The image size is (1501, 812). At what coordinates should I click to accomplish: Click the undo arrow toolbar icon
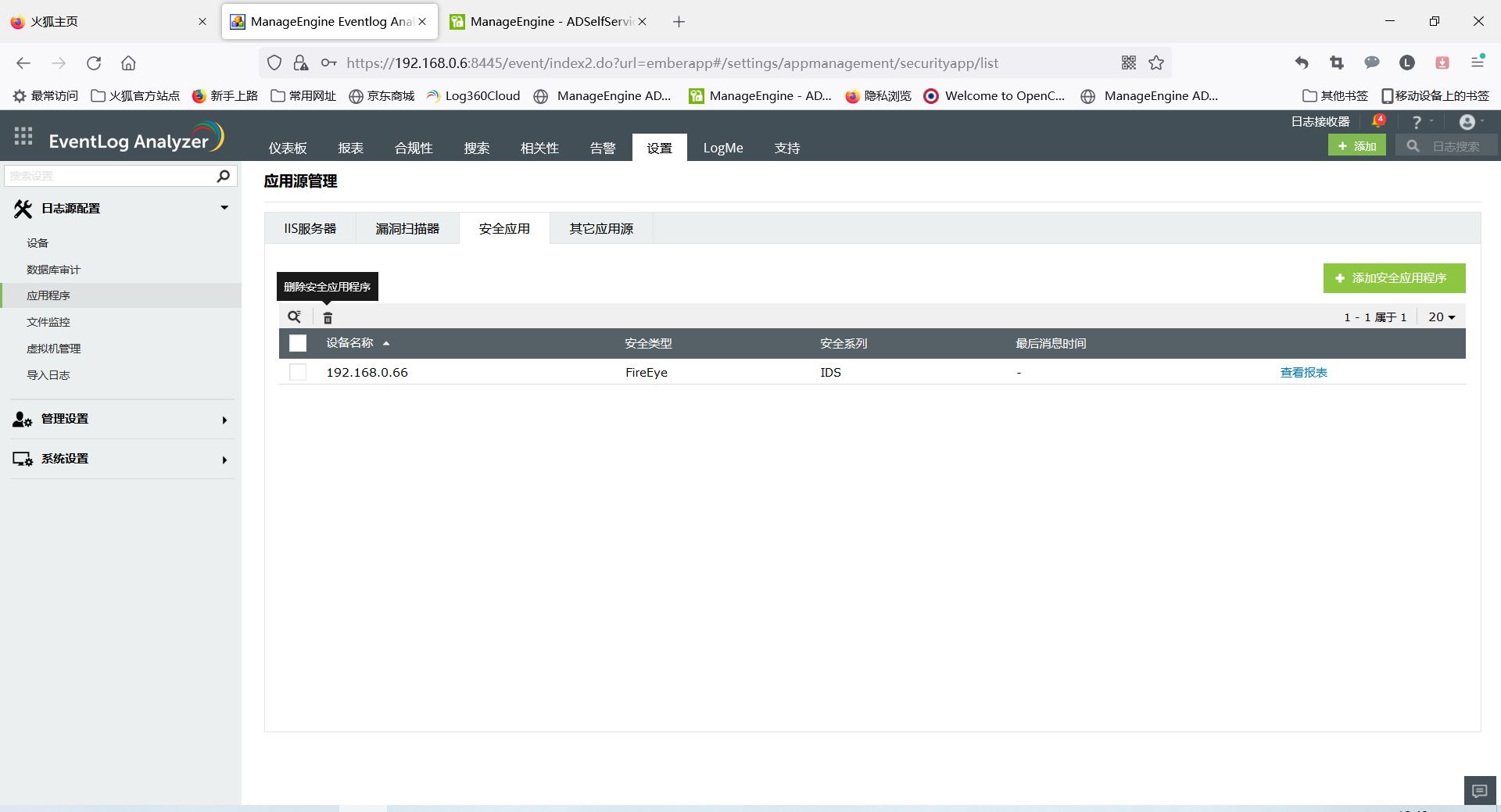click(1302, 63)
